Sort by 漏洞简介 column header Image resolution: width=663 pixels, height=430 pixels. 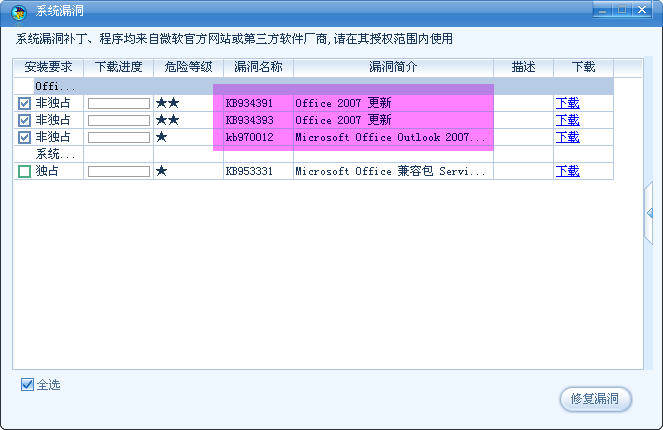pyautogui.click(x=393, y=67)
